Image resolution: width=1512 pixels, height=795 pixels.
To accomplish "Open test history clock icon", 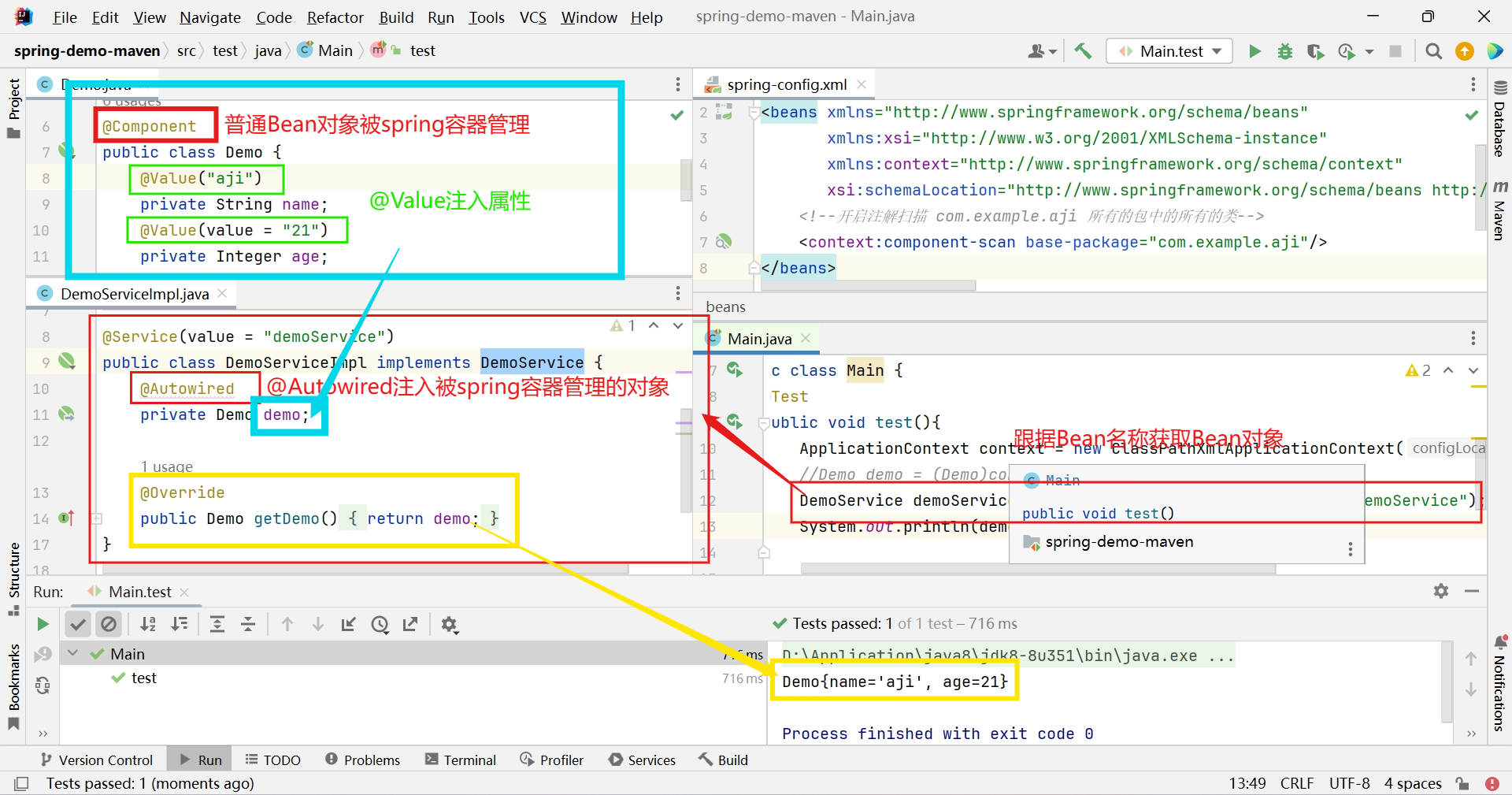I will click(x=380, y=624).
